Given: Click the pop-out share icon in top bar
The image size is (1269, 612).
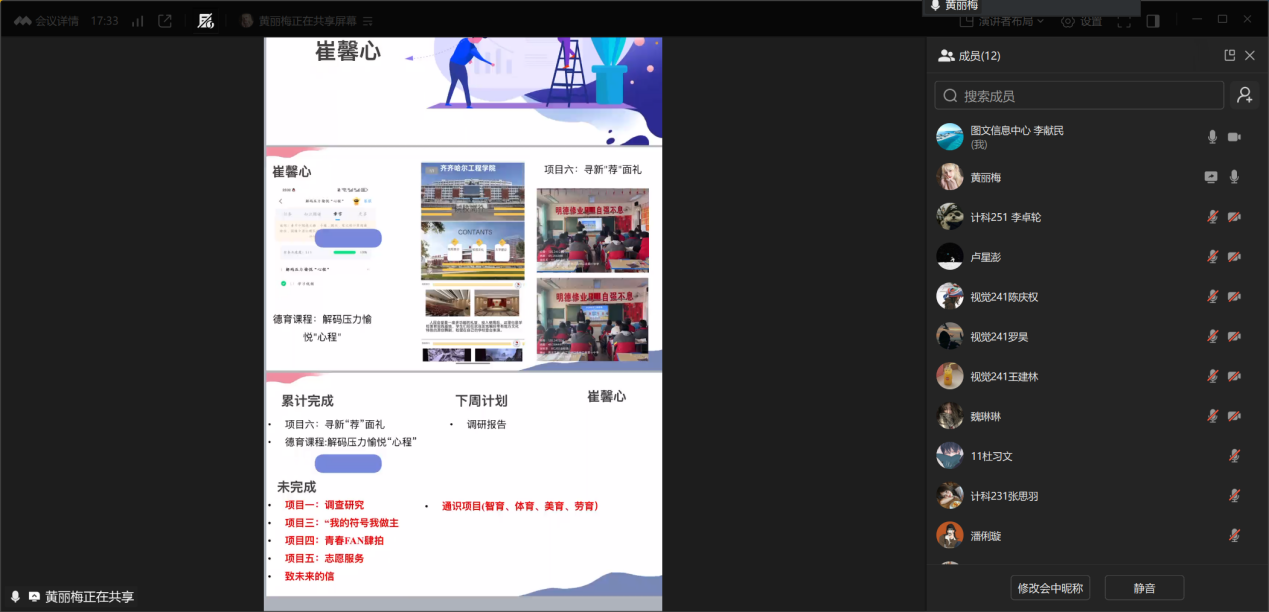Looking at the screenshot, I should 165,21.
